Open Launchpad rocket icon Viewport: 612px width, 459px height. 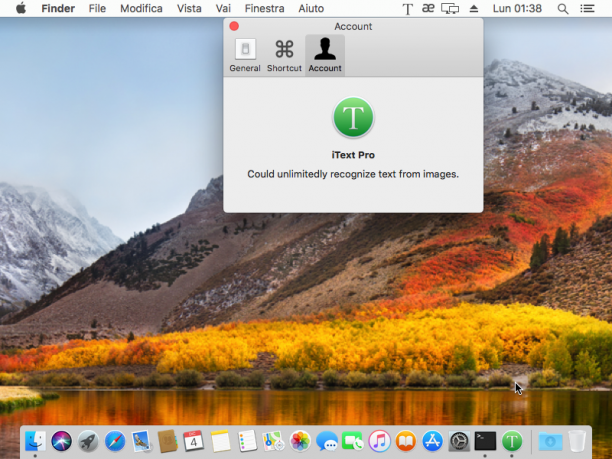coord(88,441)
